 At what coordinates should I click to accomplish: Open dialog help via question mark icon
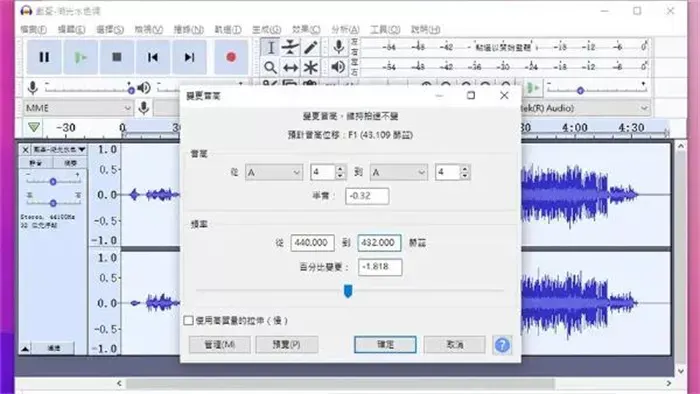point(502,345)
